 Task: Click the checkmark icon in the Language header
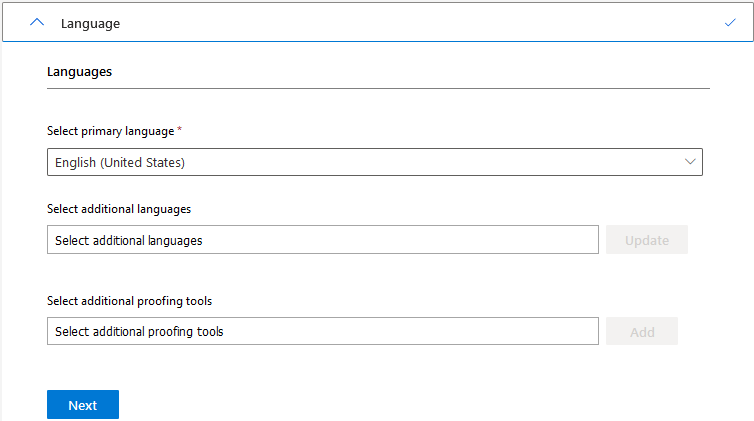coord(730,22)
